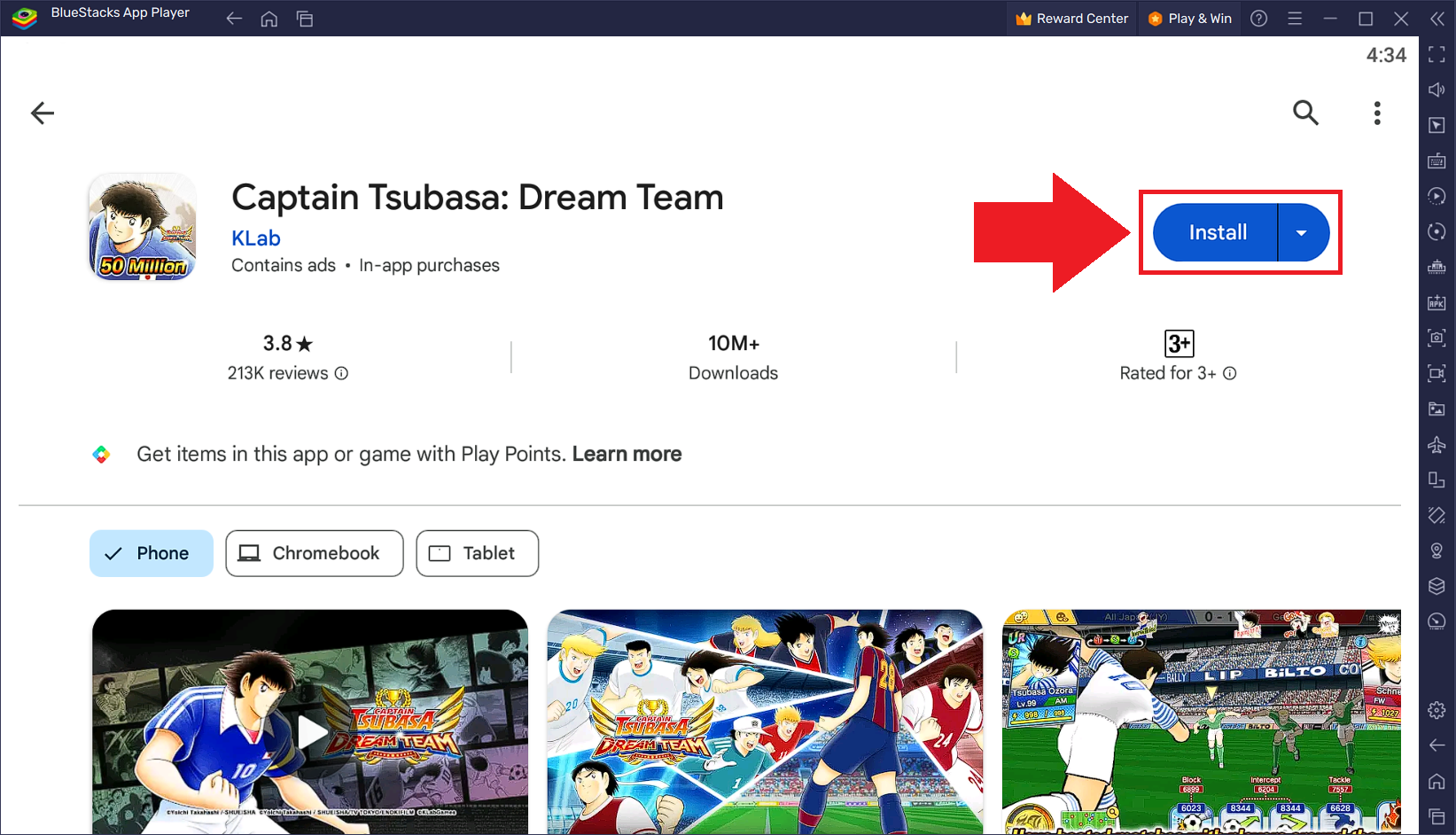The height and width of the screenshot is (835, 1456).
Task: Go back using the title bar back arrow
Action: pos(234,19)
